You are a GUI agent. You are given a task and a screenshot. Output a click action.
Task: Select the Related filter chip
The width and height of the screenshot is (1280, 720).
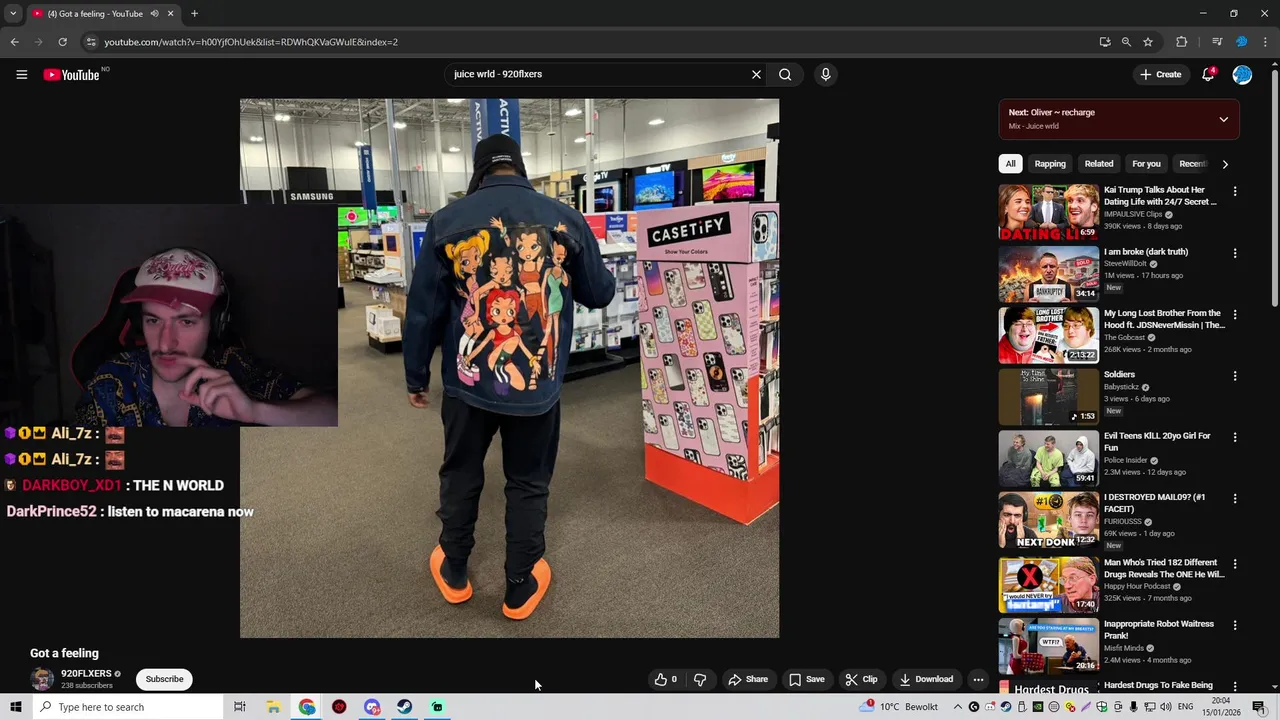tap(1099, 164)
